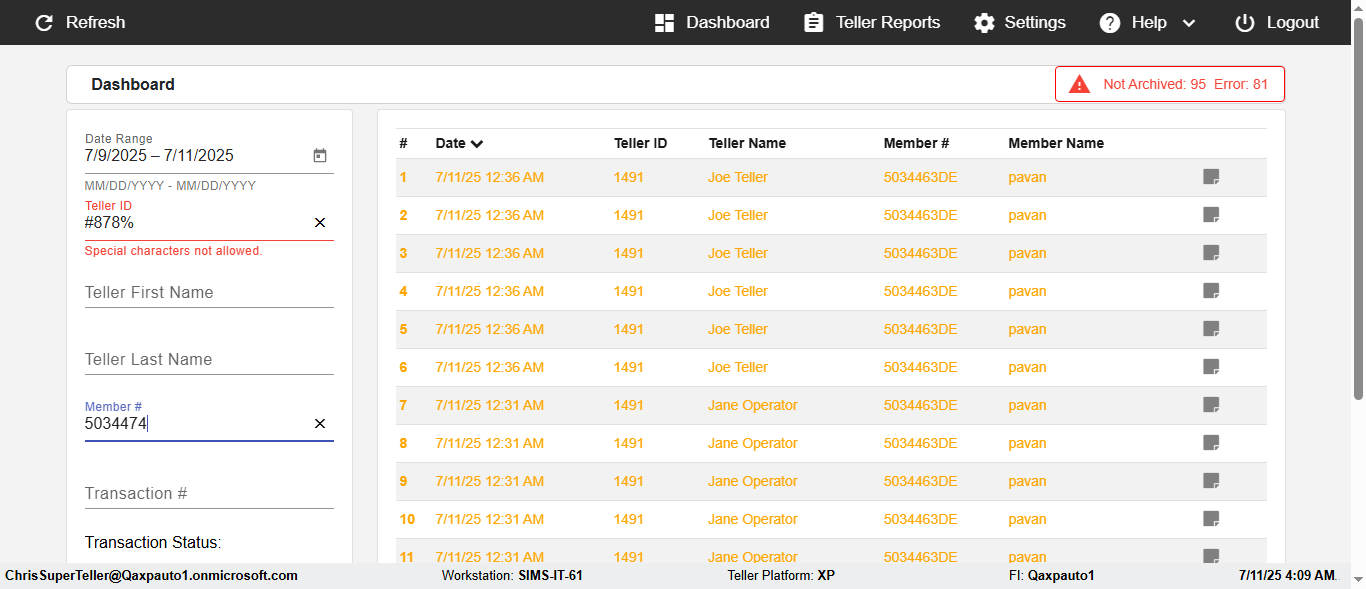Image resolution: width=1366 pixels, height=589 pixels.
Task: Click the Teller Last Name field
Action: 209,359
